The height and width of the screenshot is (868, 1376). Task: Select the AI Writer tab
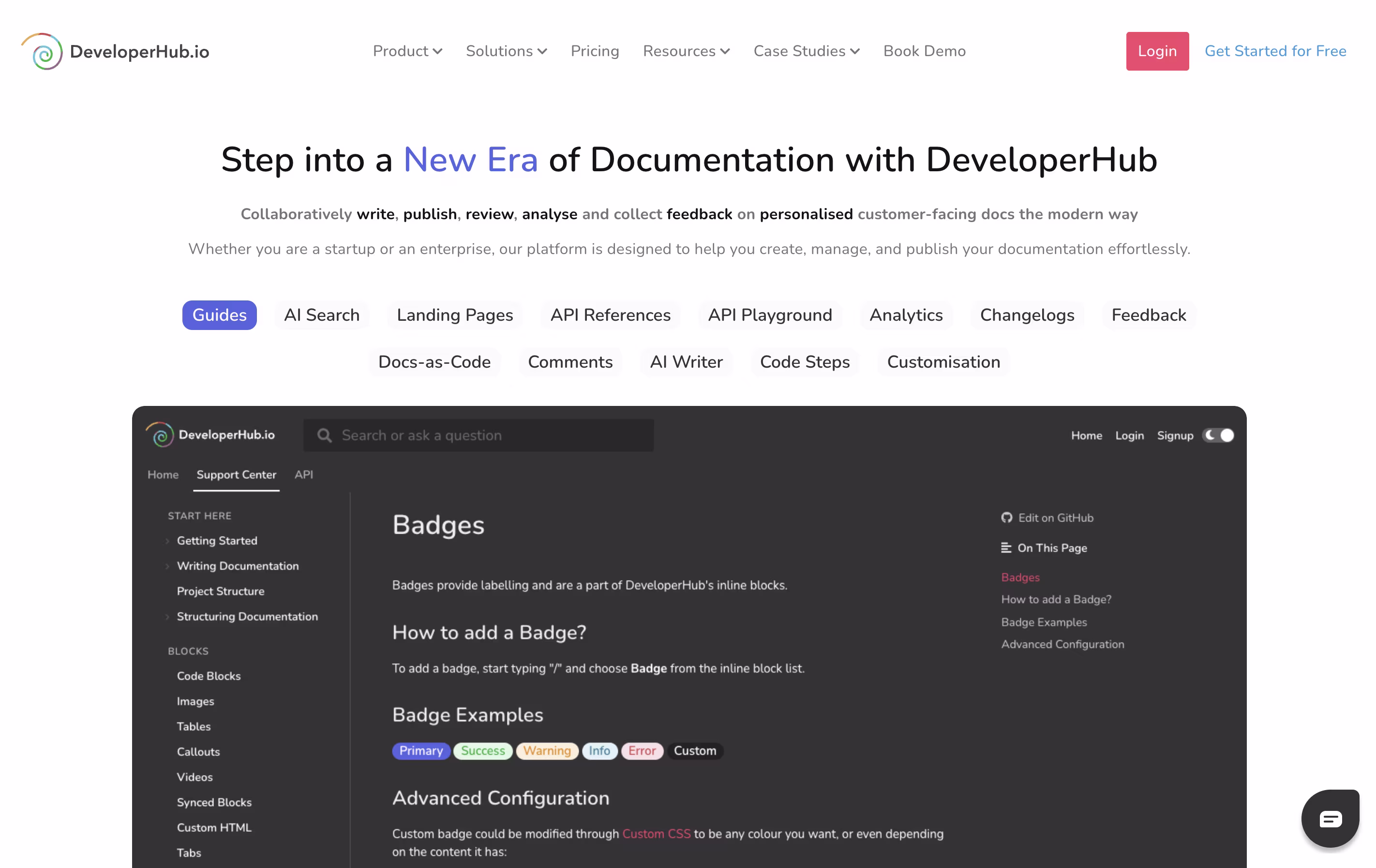686,362
